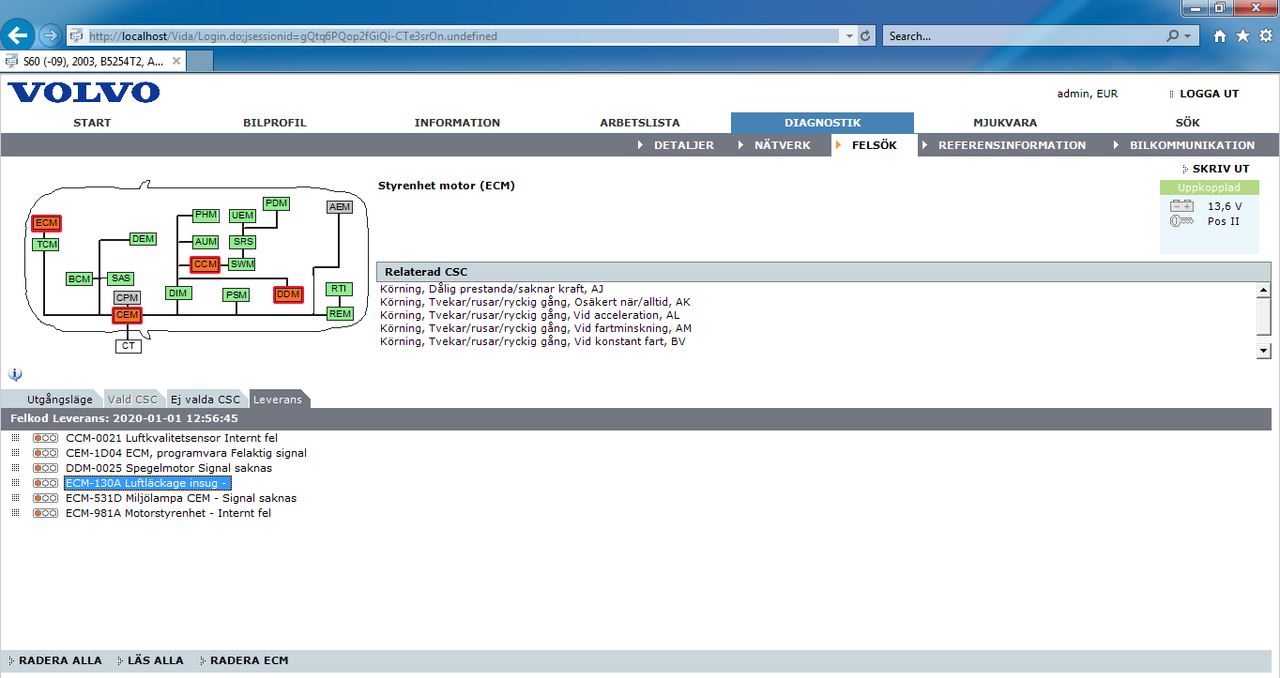Click down arrow of Relaterad CSC scrollbar

[1264, 351]
